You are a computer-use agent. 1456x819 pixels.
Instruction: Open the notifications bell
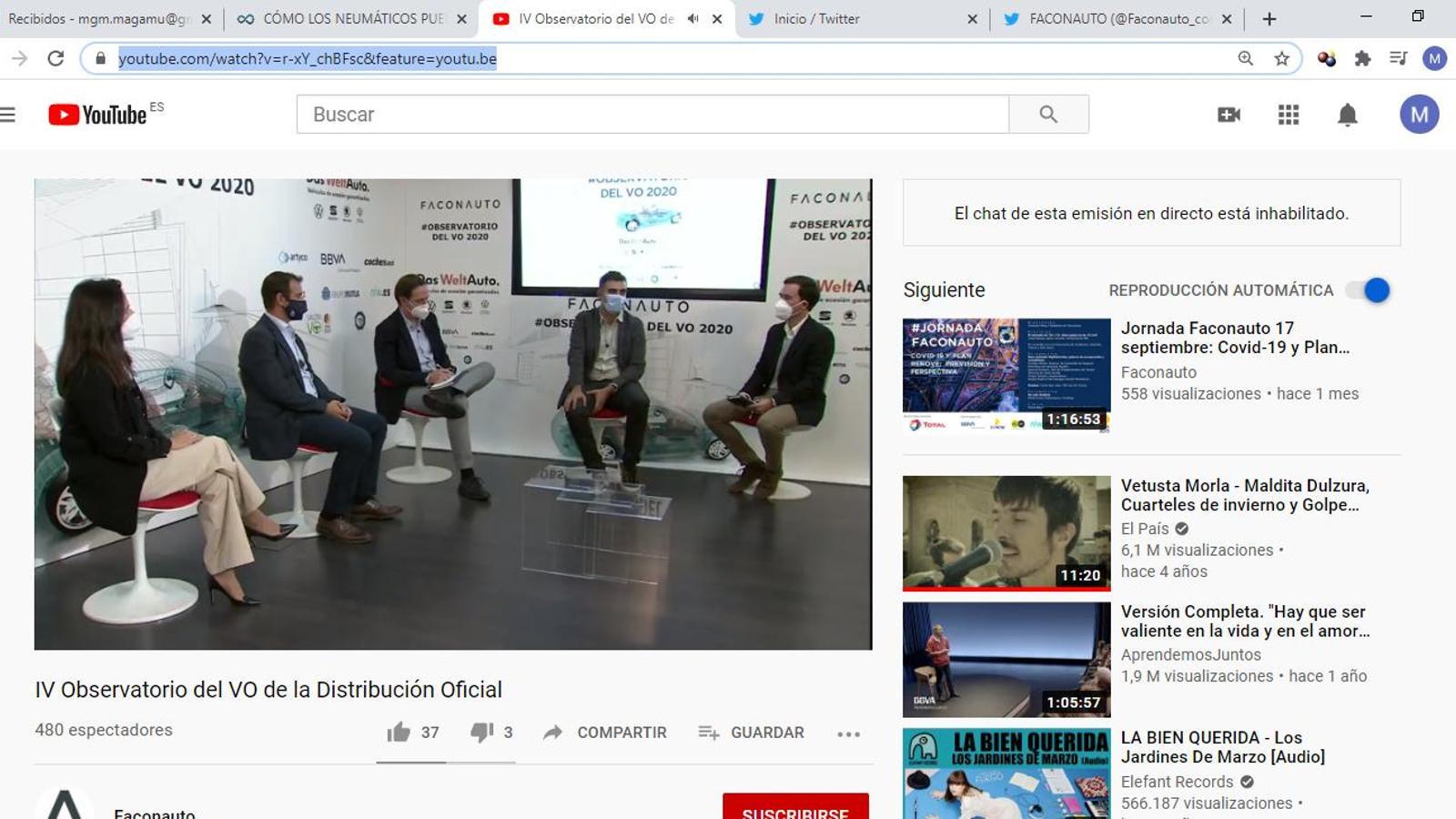pyautogui.click(x=1347, y=115)
